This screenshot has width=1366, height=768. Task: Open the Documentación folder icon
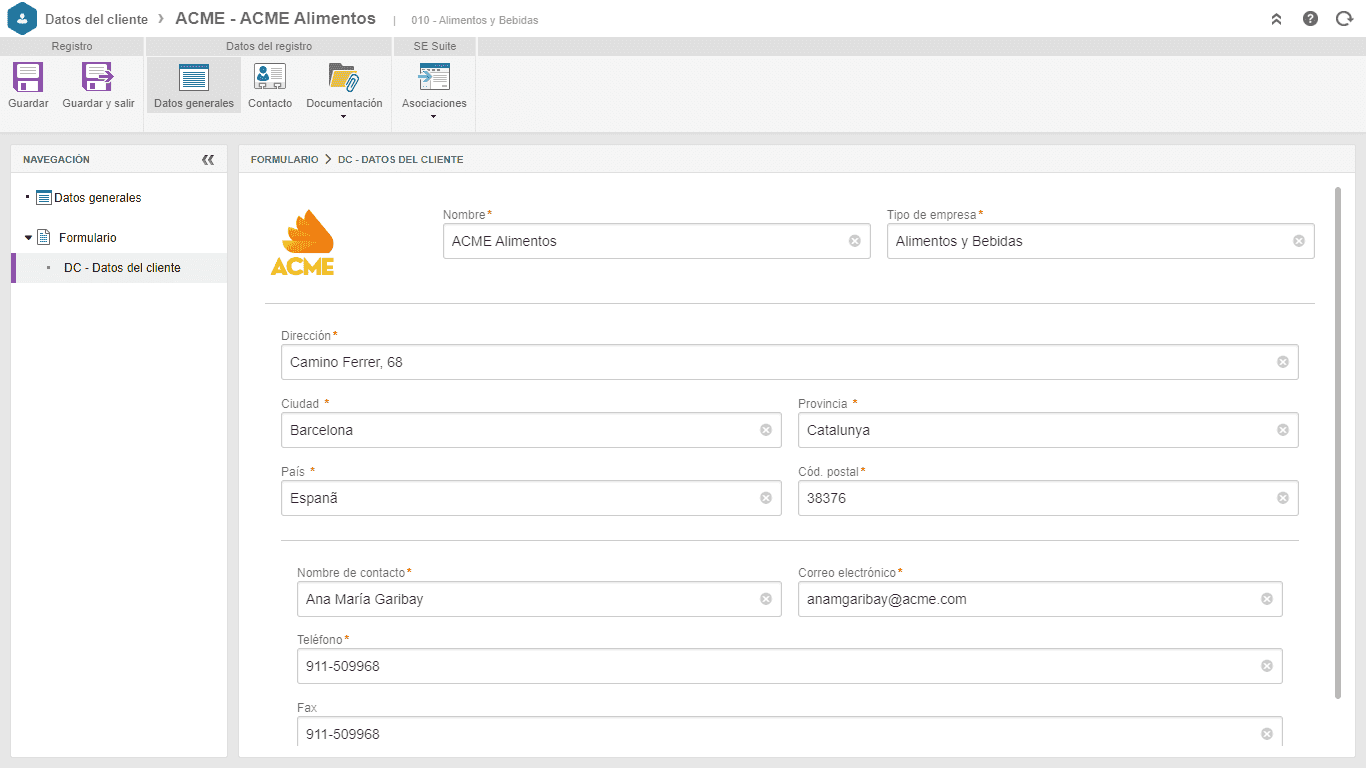[344, 78]
